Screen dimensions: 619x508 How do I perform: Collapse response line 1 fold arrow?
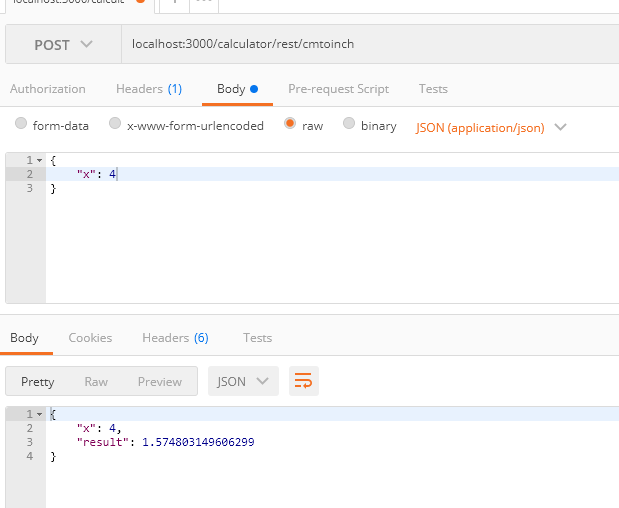click(39, 414)
